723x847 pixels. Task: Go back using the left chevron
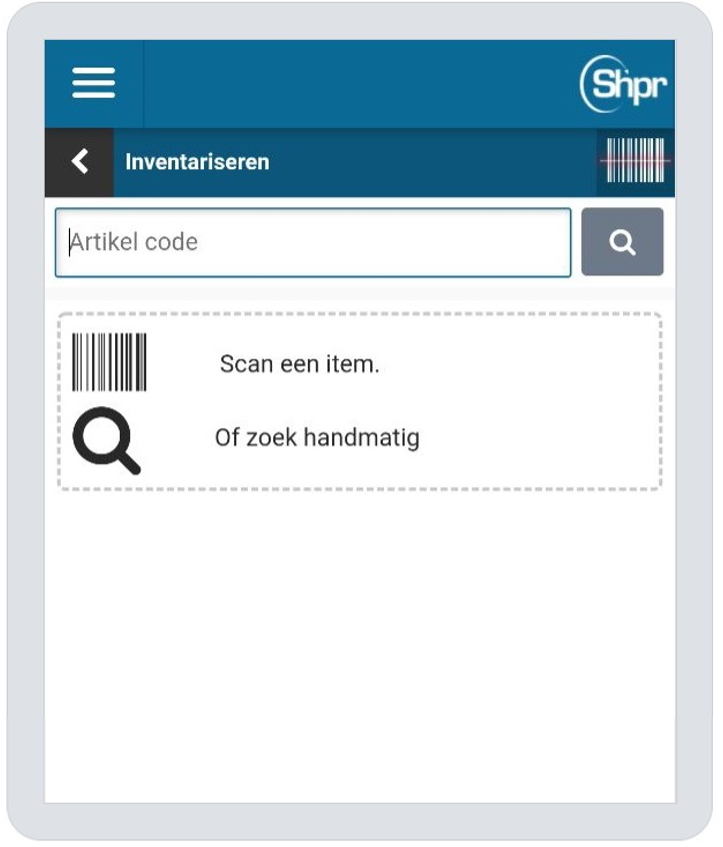point(79,161)
